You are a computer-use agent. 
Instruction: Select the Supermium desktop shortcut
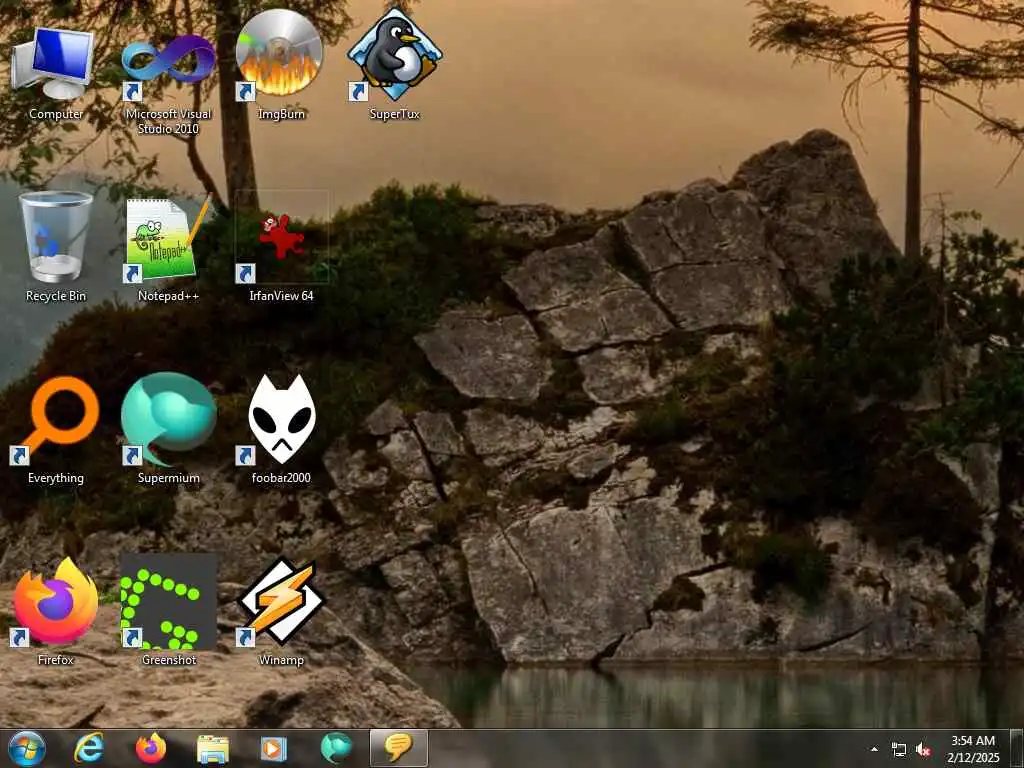[168, 429]
